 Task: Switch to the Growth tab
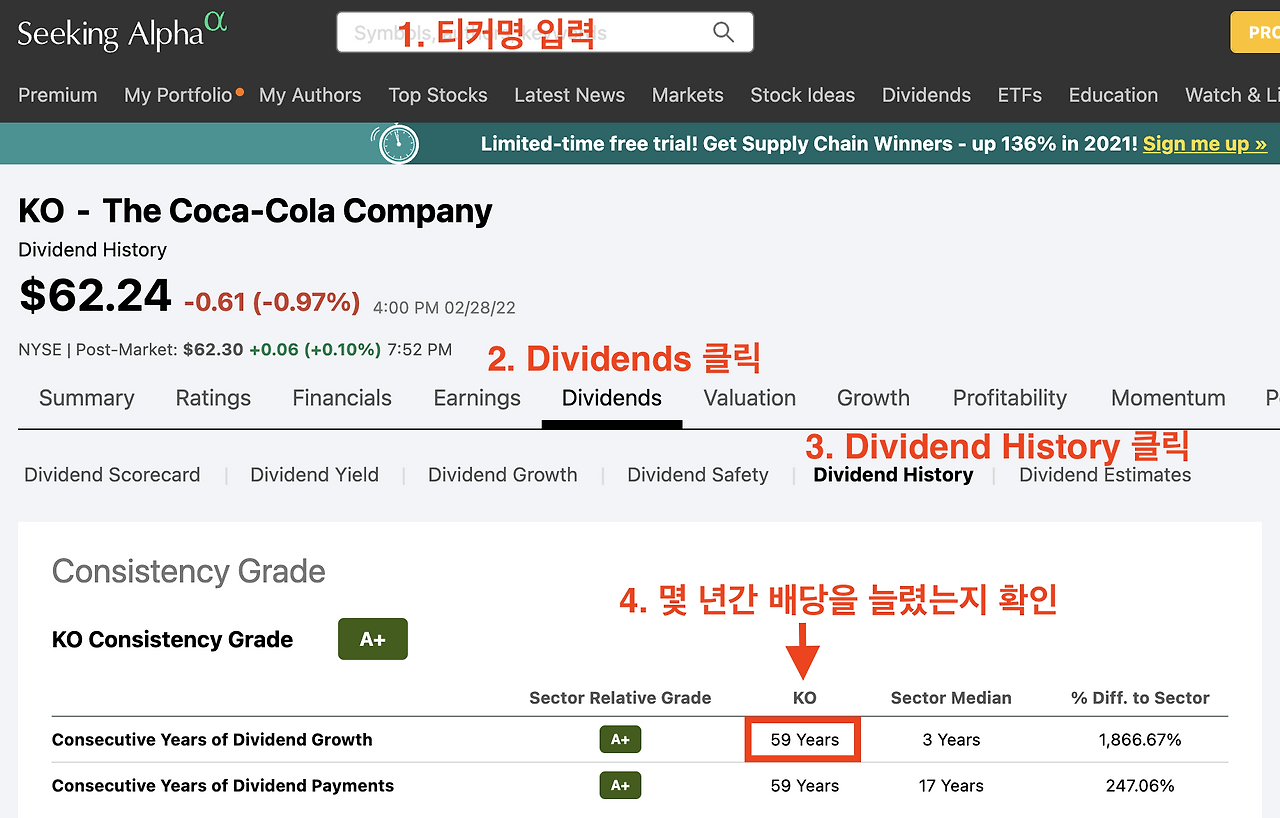click(873, 398)
